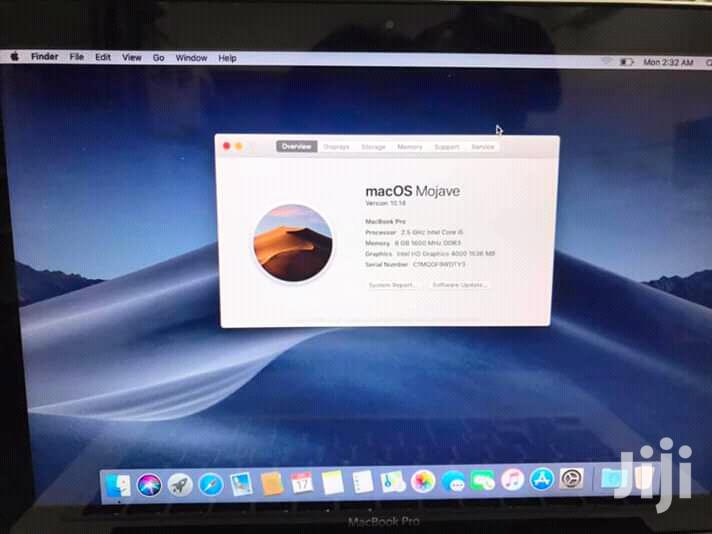Viewport: 712px width, 534px height.
Task: Click the Graphics Intel HD line
Action: click(430, 254)
